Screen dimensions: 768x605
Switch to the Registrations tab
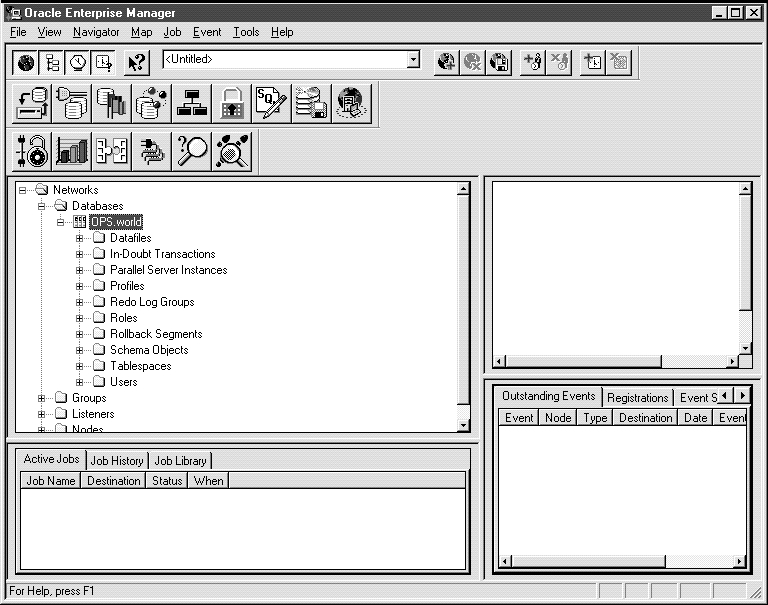point(638,398)
